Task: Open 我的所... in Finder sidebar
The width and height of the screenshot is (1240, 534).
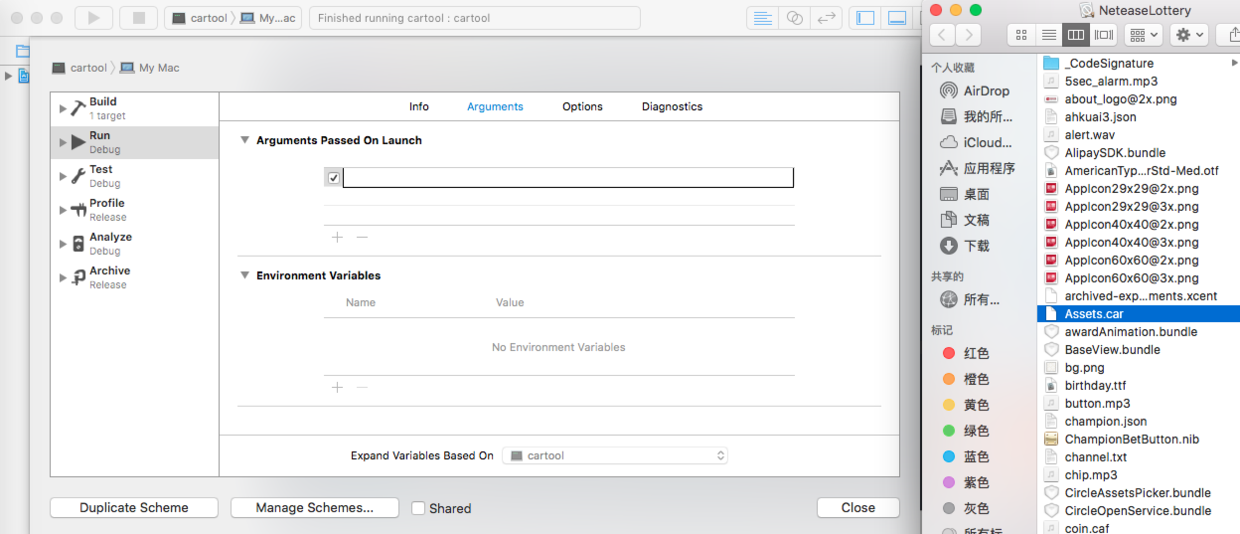Action: 976,117
